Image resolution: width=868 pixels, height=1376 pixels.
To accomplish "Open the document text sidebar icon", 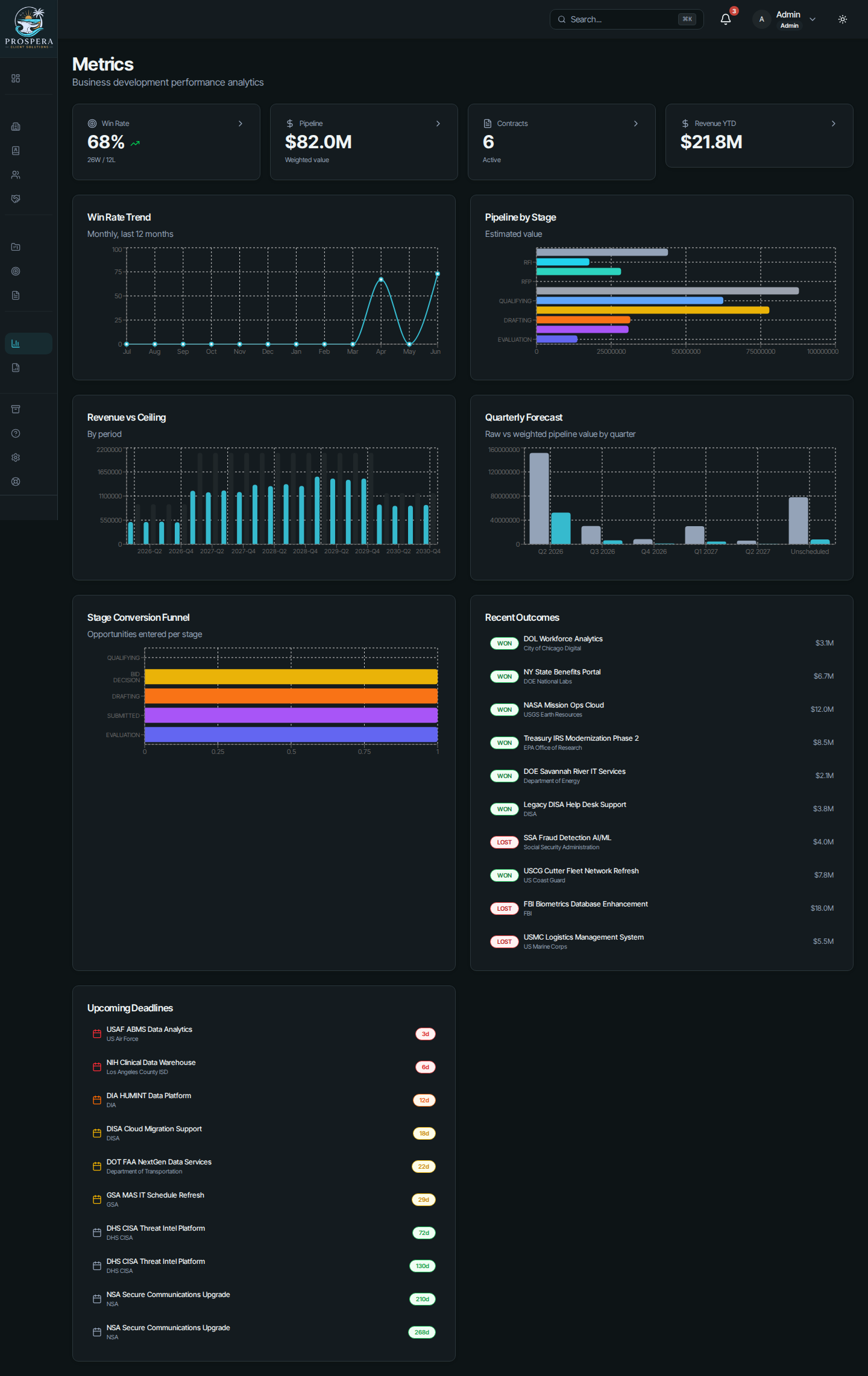I will pos(16,295).
